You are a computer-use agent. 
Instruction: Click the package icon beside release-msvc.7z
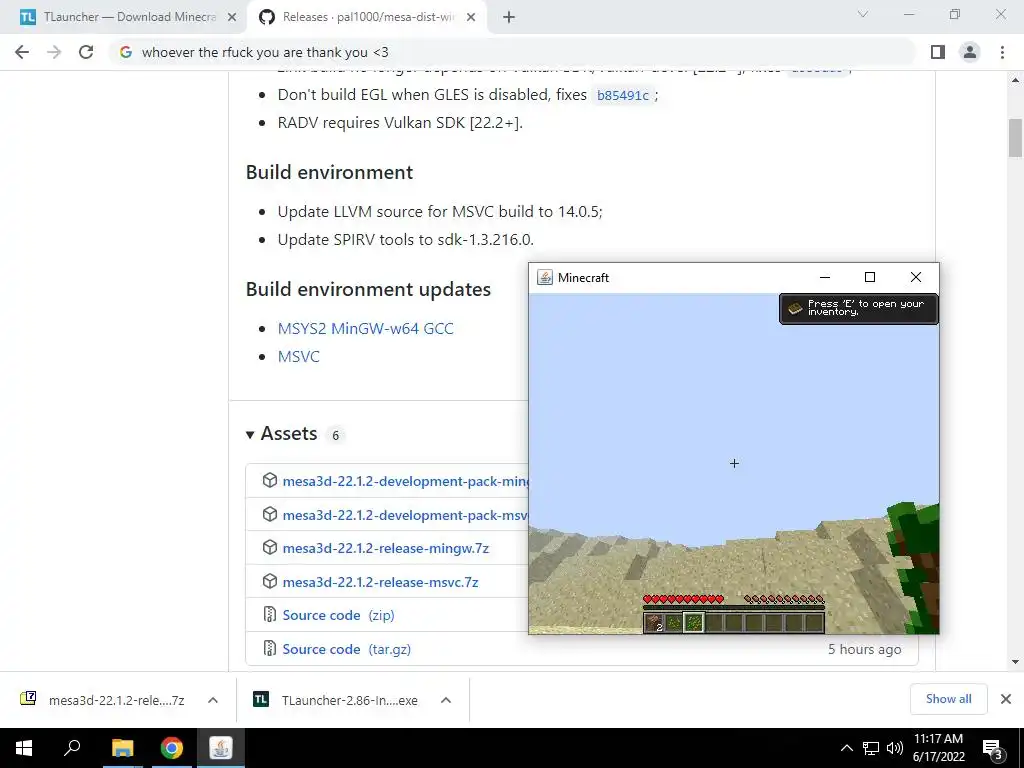270,581
